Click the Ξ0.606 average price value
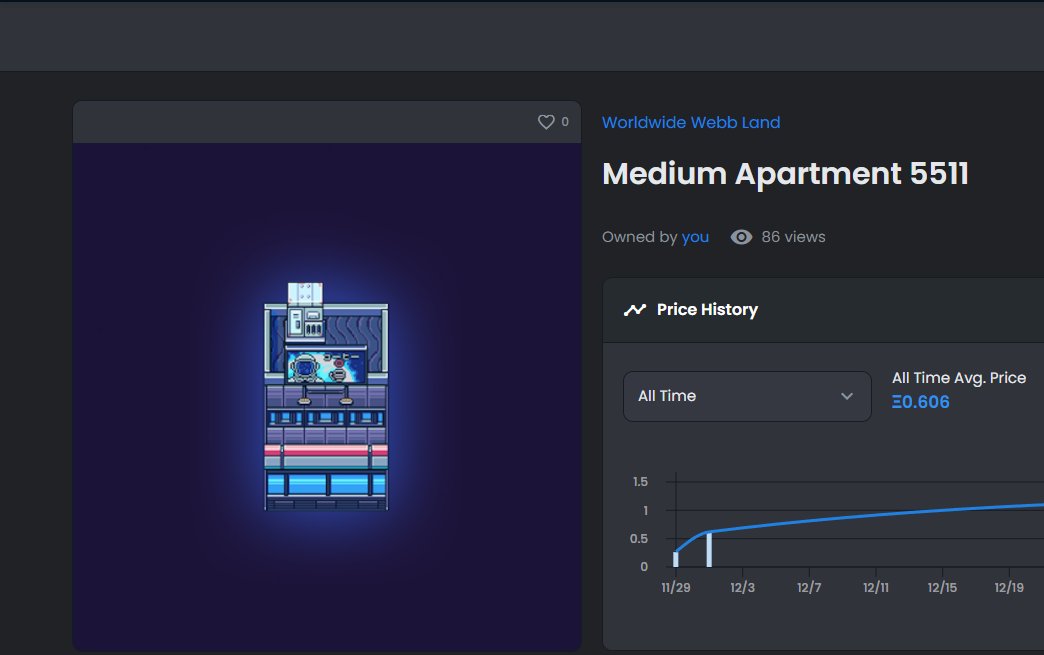Viewport: 1044px width, 655px height. tap(921, 402)
